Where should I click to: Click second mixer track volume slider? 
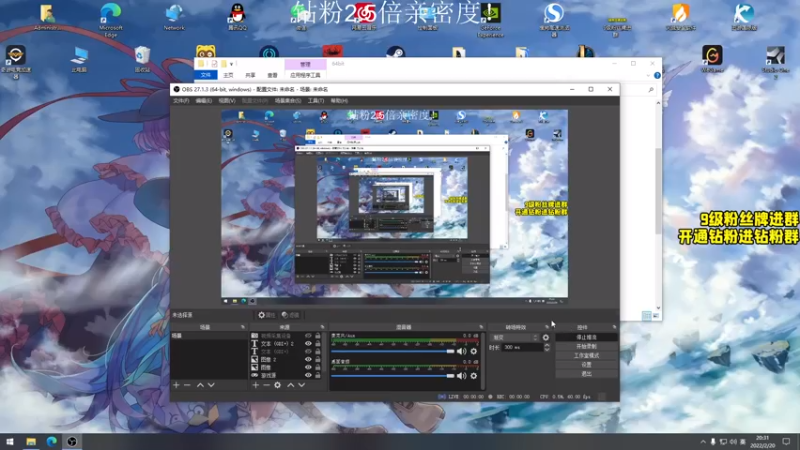pos(392,376)
